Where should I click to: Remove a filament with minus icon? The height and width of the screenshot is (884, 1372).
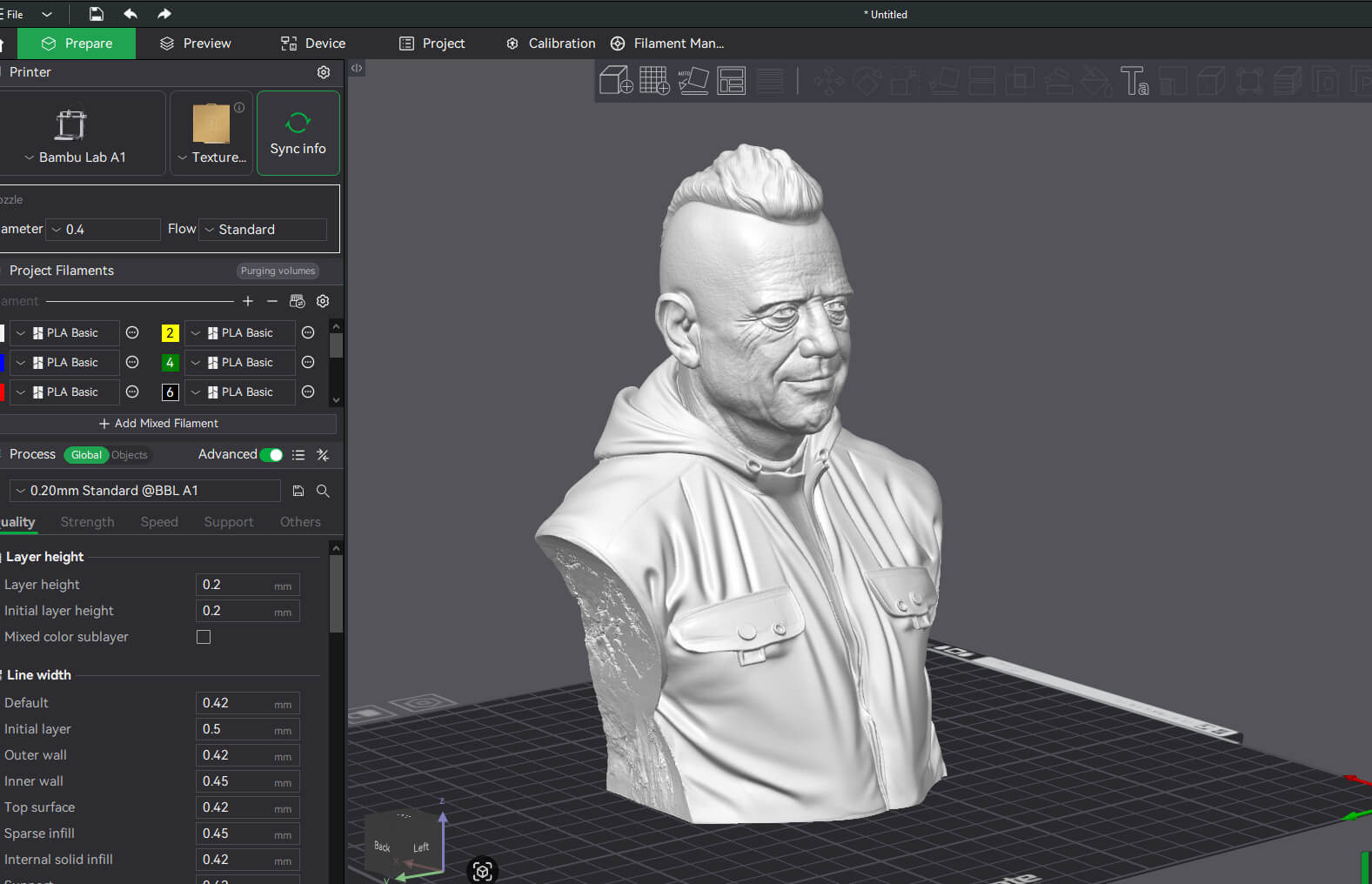(272, 301)
